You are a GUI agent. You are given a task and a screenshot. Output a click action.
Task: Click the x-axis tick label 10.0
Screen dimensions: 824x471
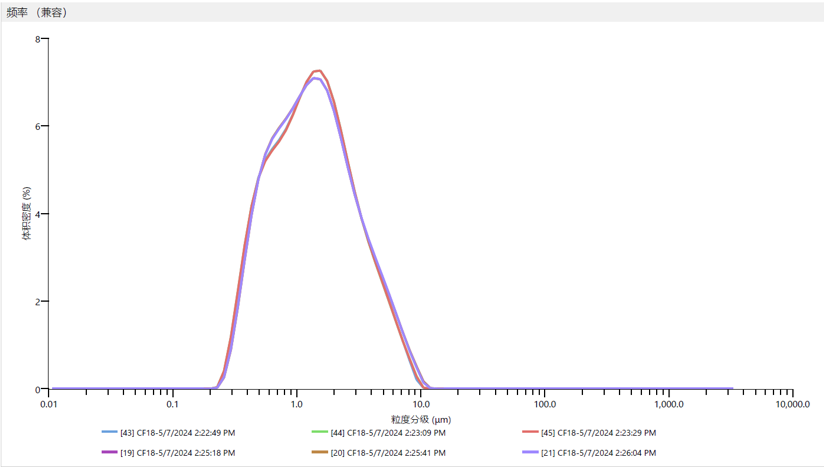point(421,404)
